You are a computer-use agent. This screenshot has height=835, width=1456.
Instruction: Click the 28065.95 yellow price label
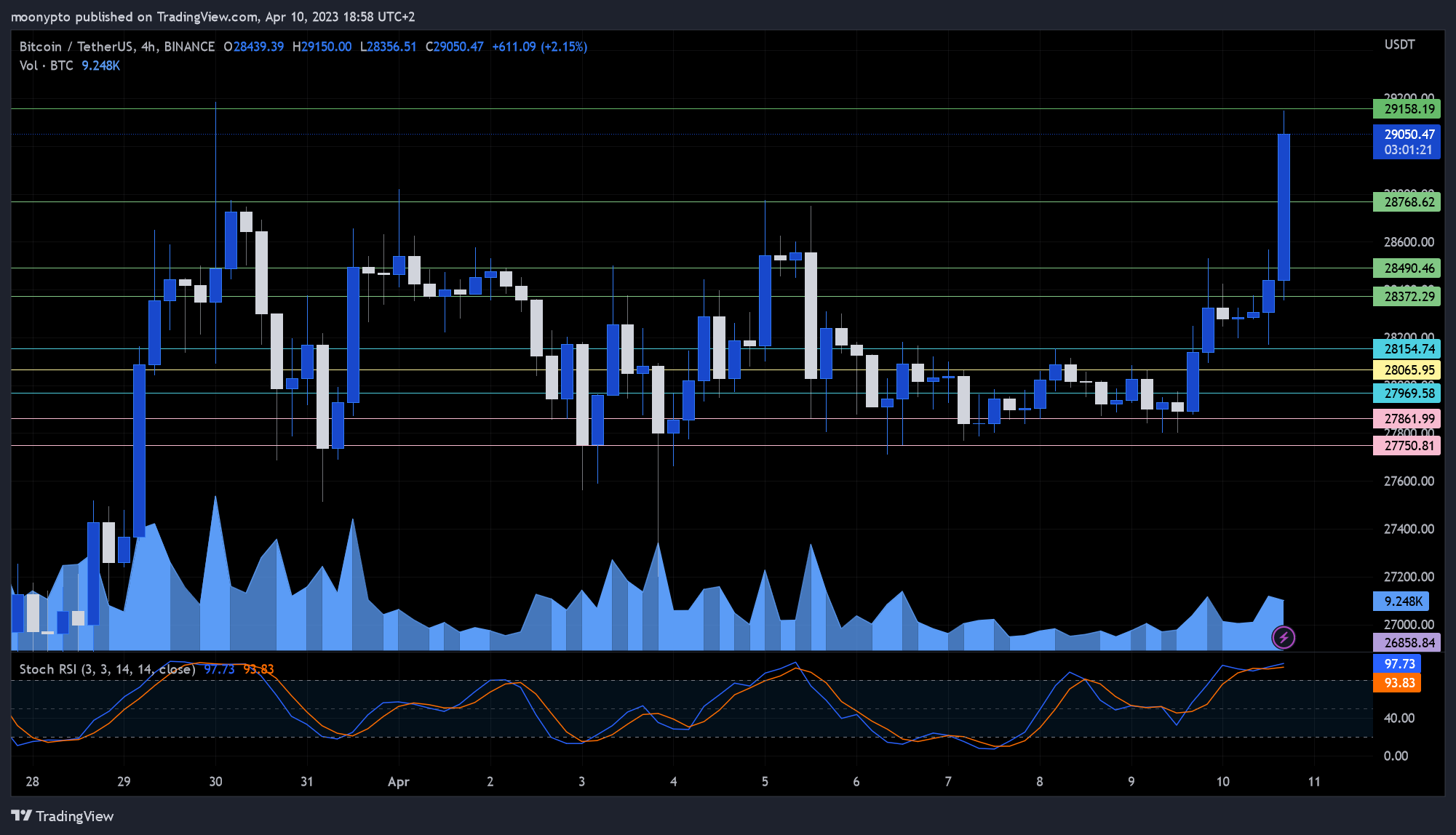[1407, 370]
